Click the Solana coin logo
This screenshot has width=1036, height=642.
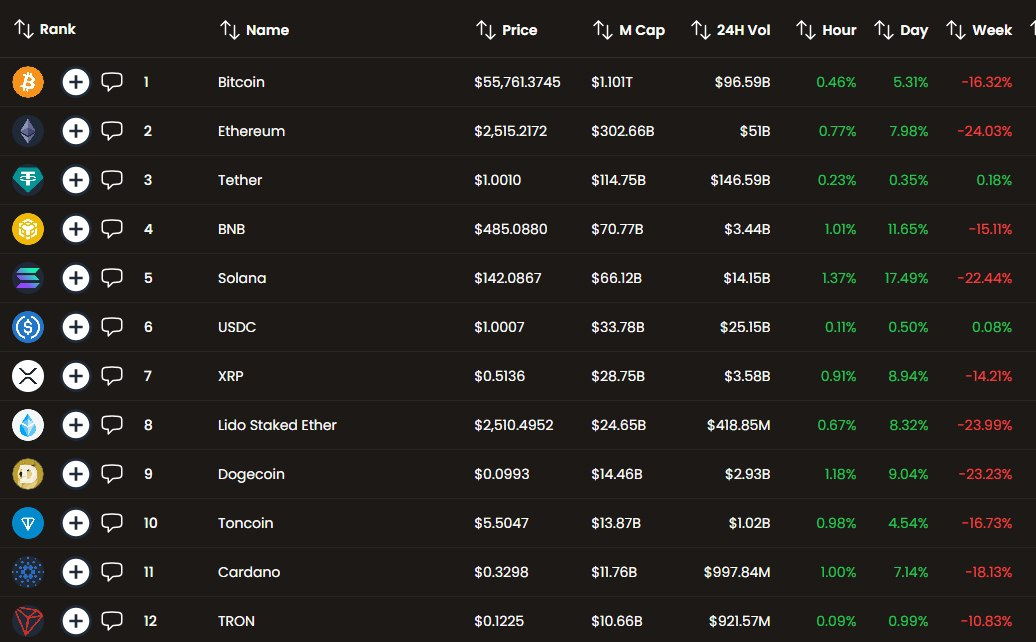pos(28,278)
